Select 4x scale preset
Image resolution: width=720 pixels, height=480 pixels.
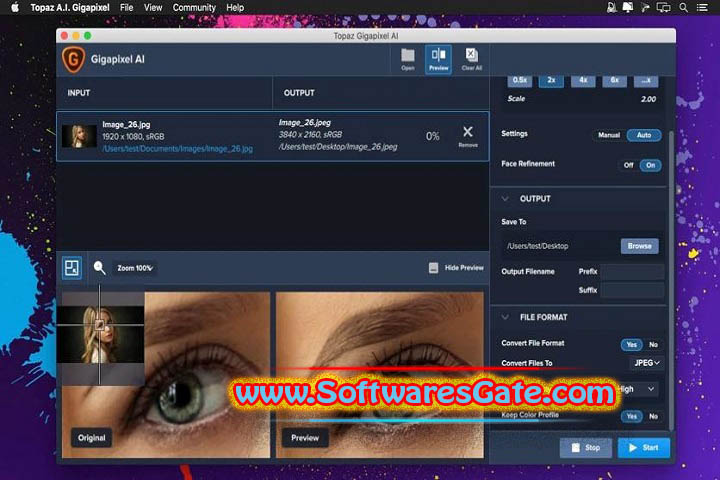click(583, 81)
